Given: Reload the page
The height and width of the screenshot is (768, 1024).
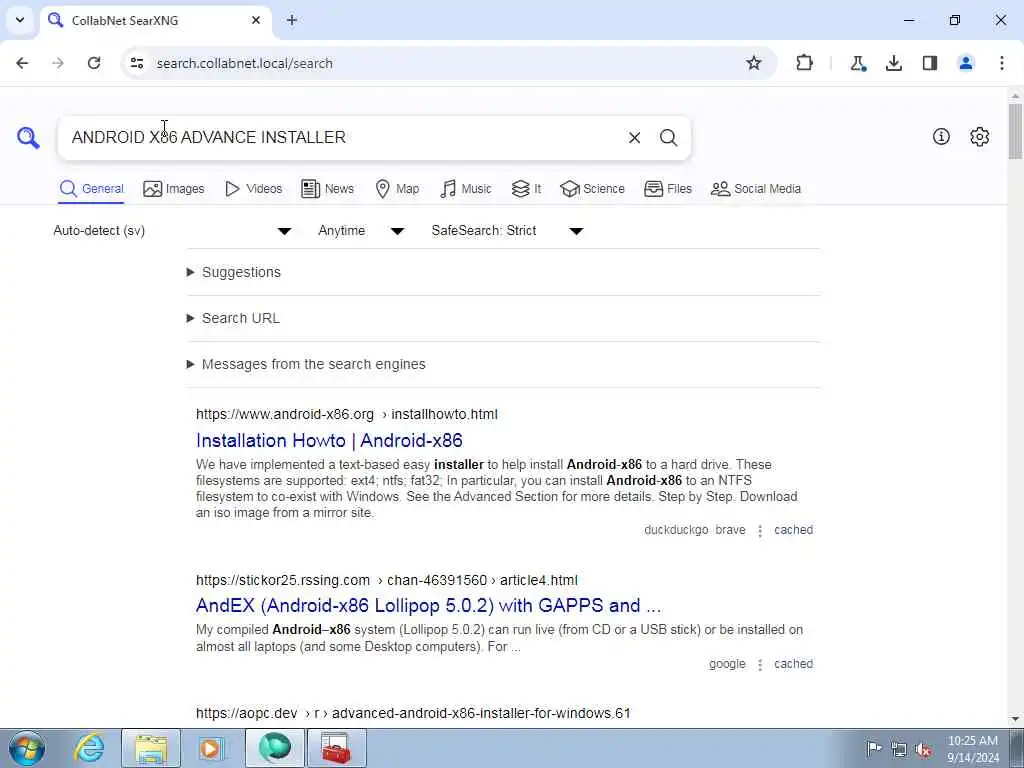Looking at the screenshot, I should pos(94,63).
